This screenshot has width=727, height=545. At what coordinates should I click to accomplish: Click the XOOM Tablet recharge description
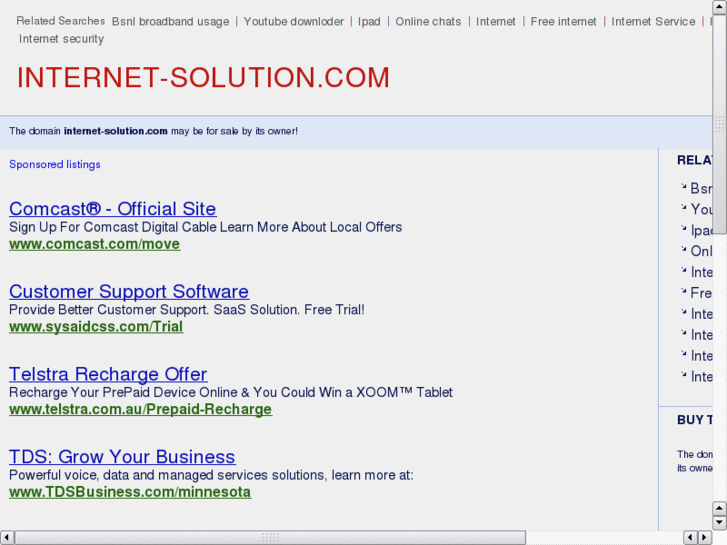click(x=231, y=392)
